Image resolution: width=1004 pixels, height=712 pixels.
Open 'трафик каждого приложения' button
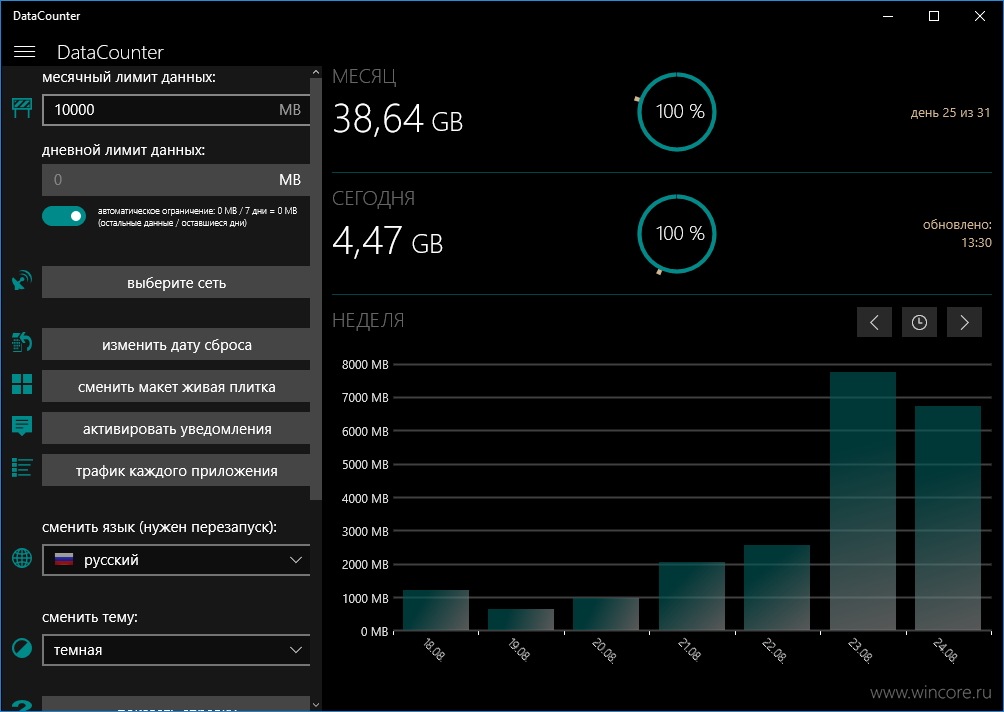pos(176,471)
